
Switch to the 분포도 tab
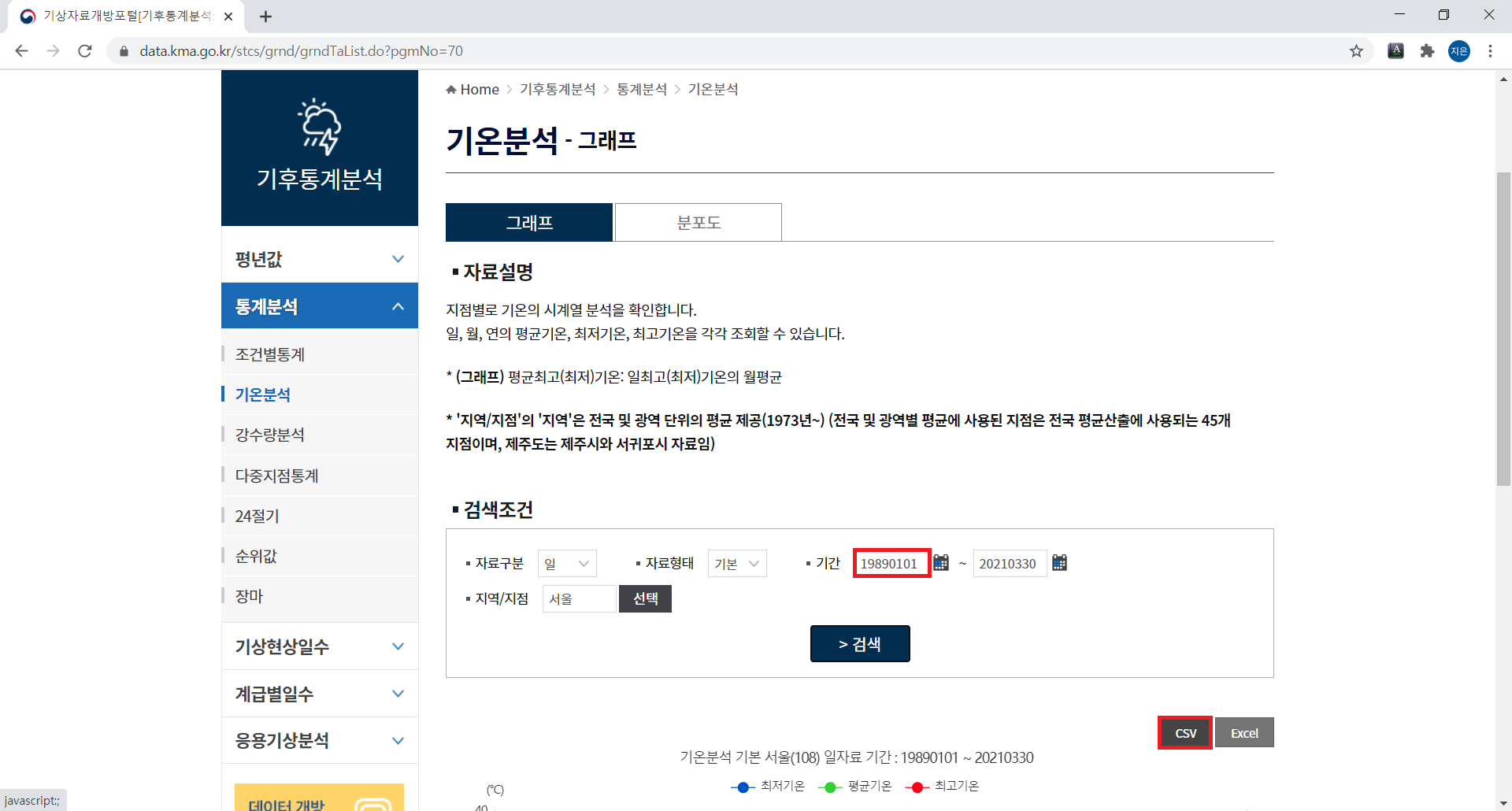(x=699, y=223)
